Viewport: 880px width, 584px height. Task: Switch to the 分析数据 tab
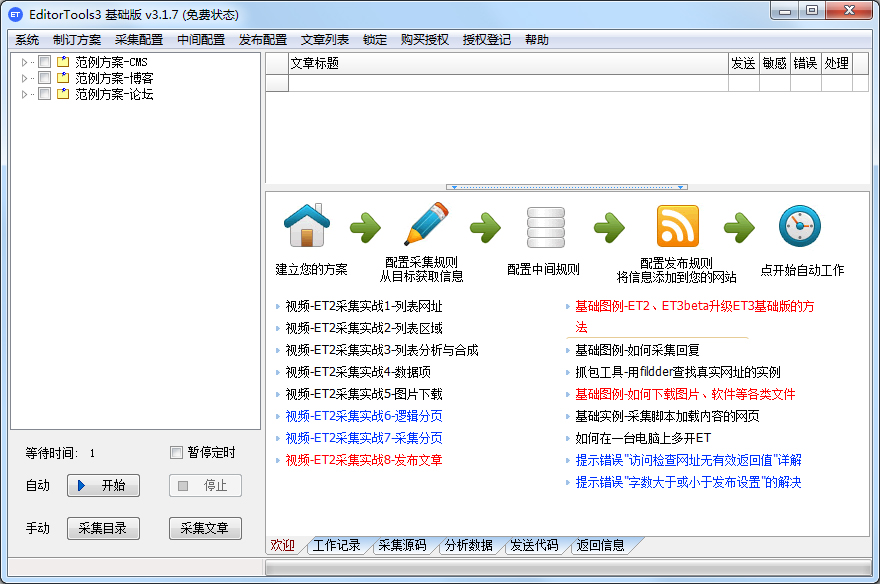(469, 545)
